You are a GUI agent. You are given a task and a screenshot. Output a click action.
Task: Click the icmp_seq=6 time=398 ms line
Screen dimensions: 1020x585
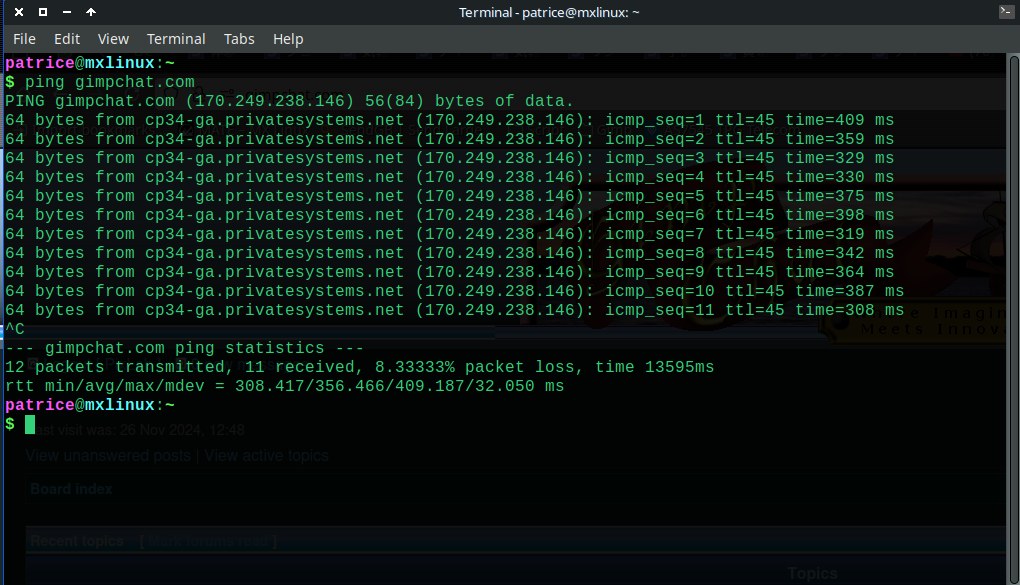click(x=450, y=215)
